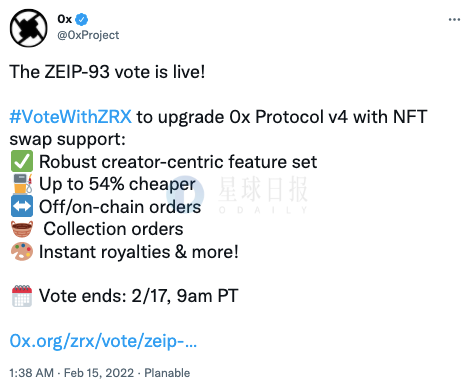Viewport: 474px width, 389px height.
Task: Click the basket emoji
Action: pos(22,229)
